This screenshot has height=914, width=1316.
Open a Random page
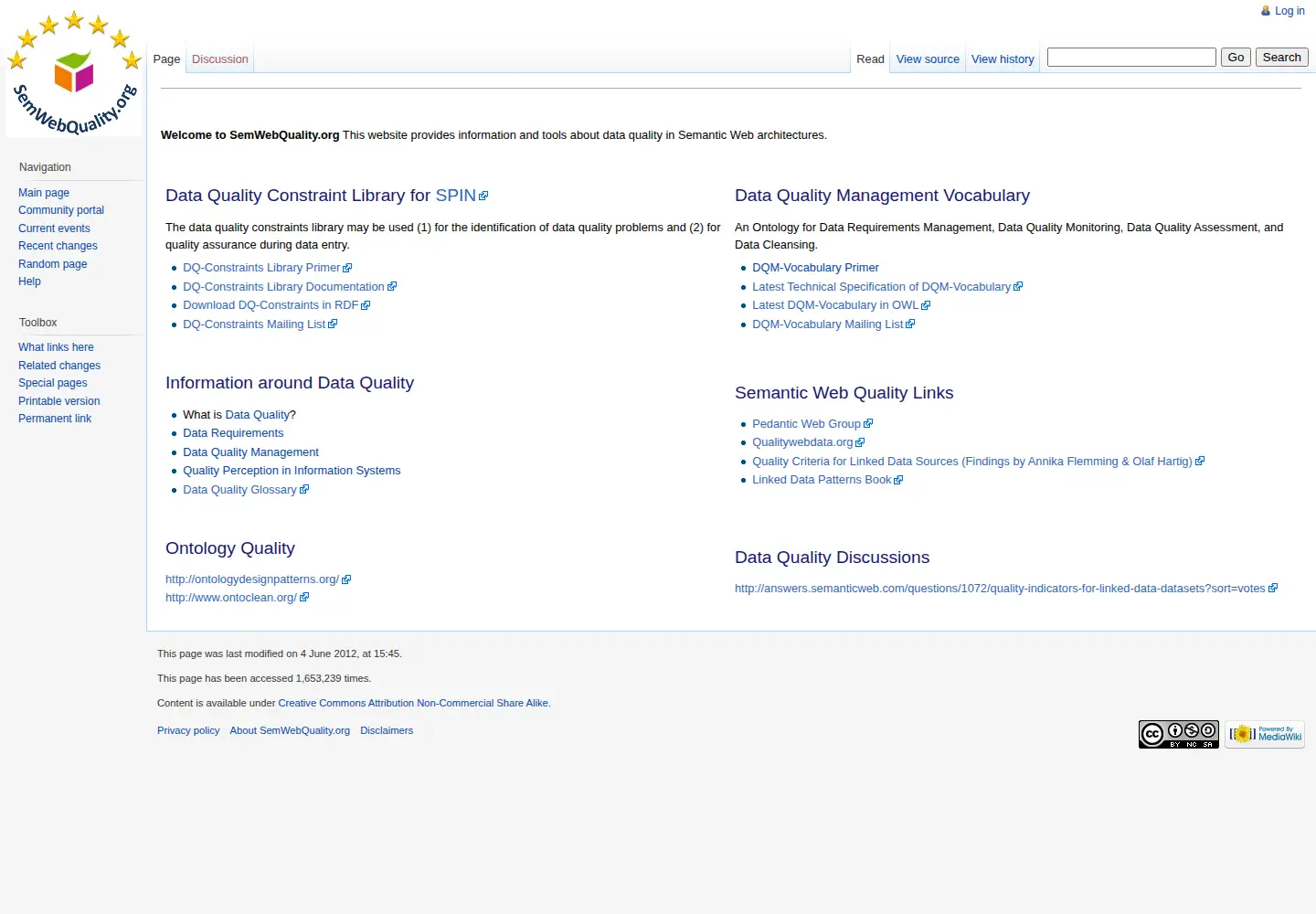point(53,264)
